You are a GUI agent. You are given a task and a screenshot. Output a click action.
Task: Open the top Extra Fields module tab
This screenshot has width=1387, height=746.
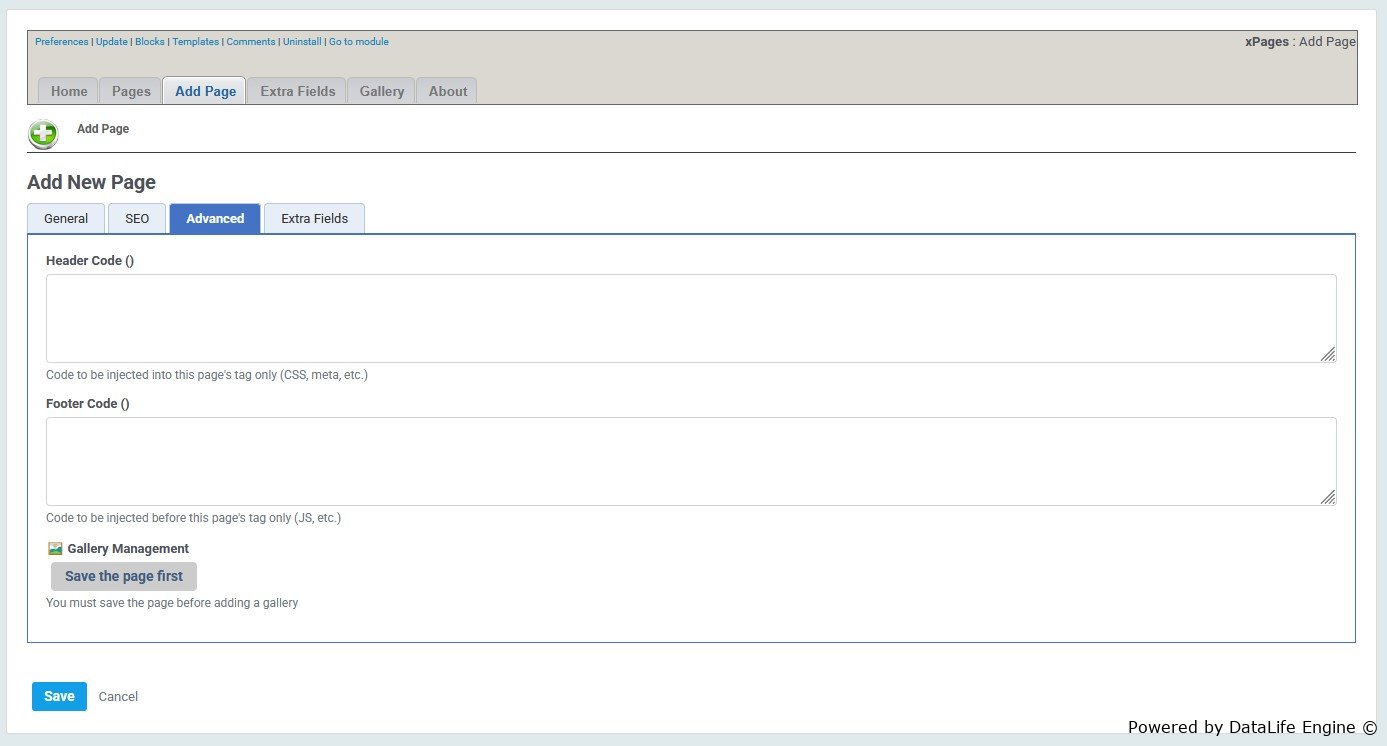pyautogui.click(x=297, y=91)
